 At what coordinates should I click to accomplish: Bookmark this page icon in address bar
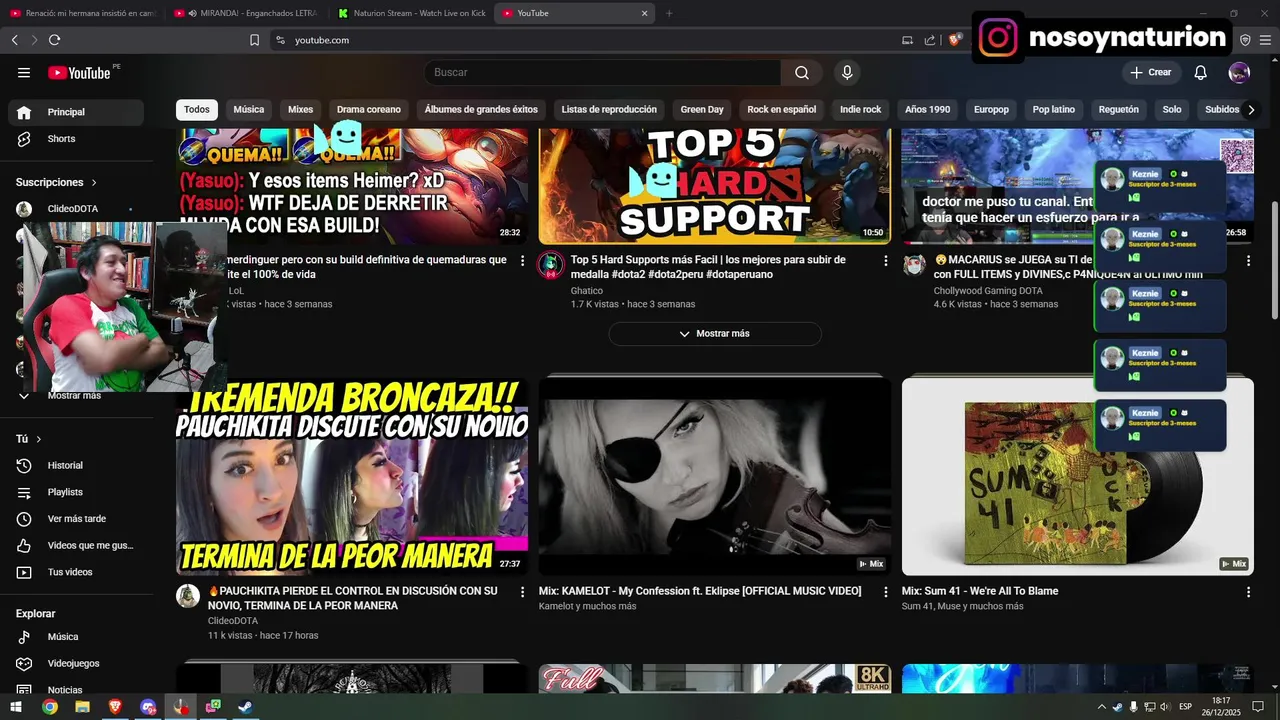tap(254, 40)
